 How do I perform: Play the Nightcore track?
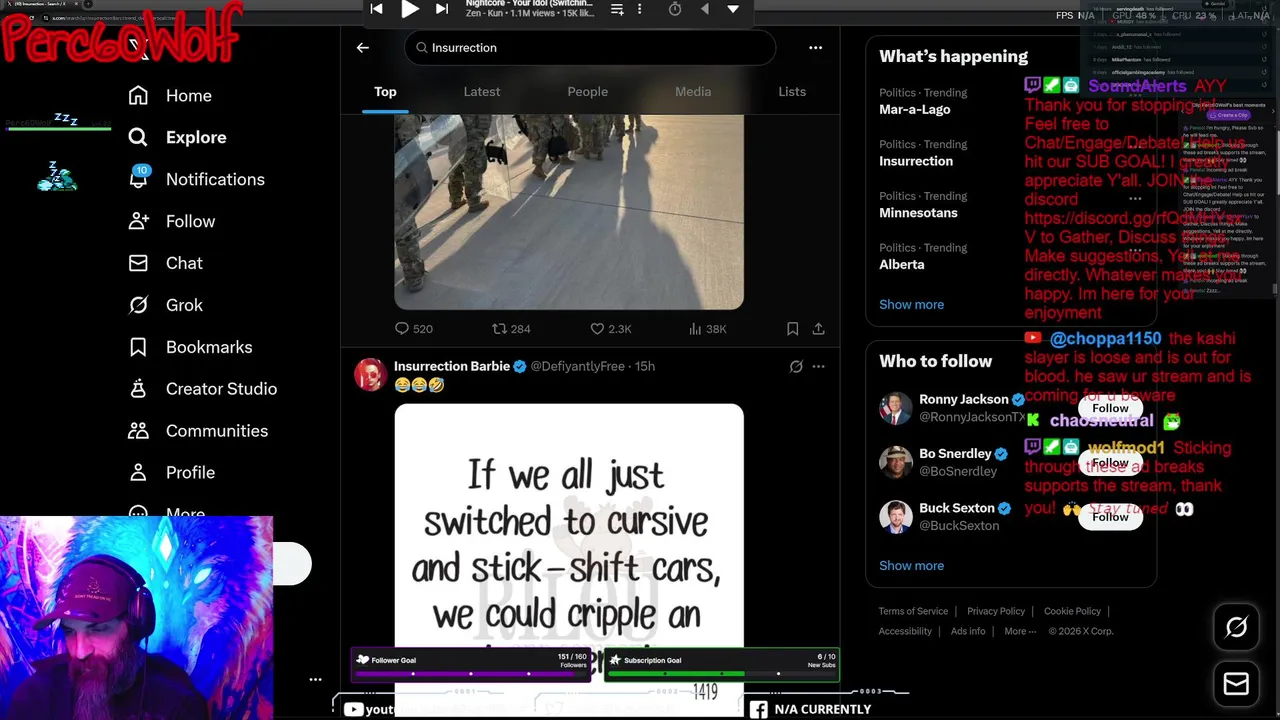point(410,9)
